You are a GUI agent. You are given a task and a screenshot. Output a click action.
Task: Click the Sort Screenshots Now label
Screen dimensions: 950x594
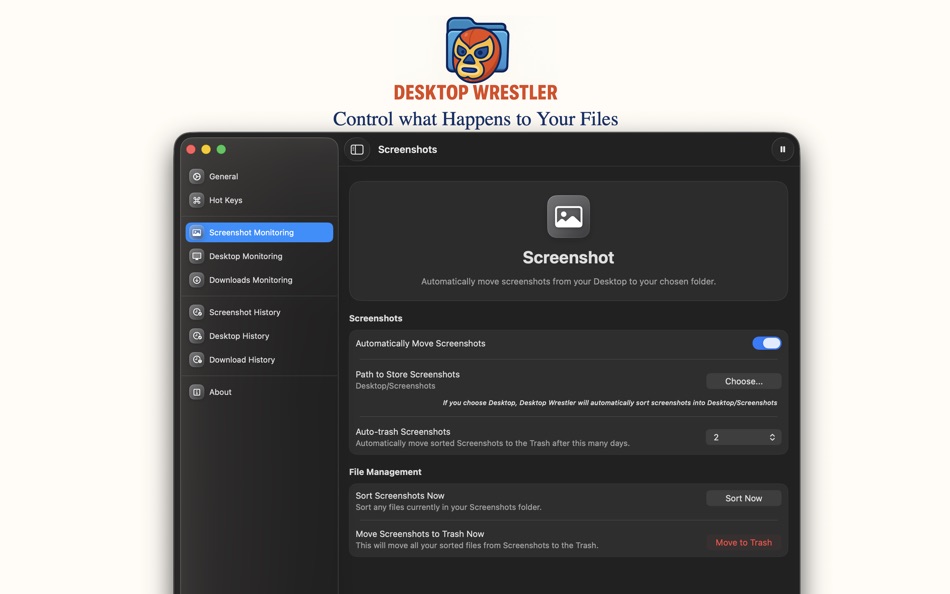tap(400, 496)
